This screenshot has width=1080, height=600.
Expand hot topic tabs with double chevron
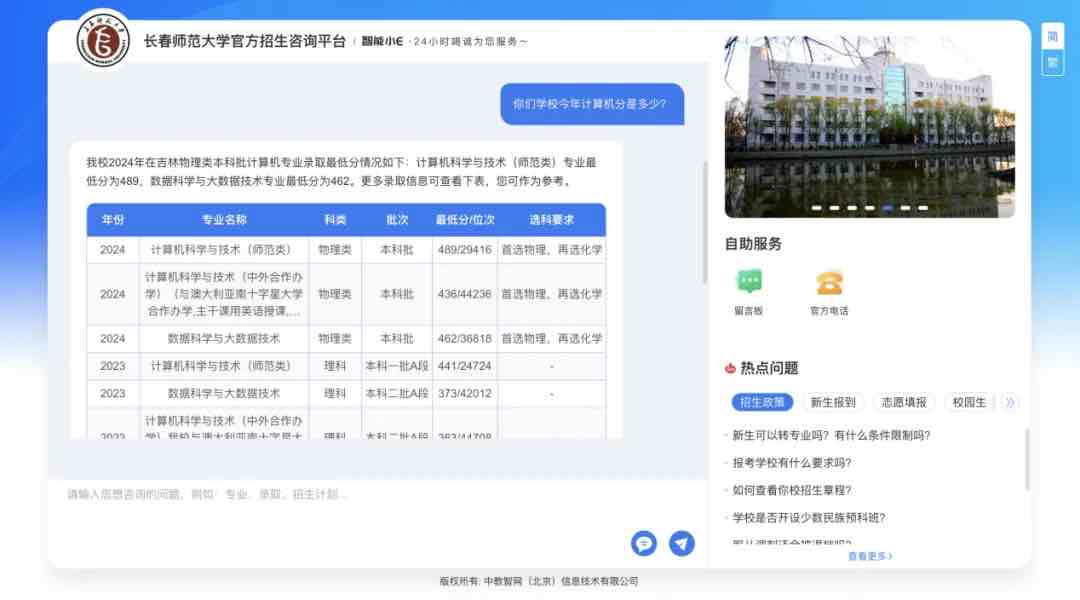click(1010, 402)
